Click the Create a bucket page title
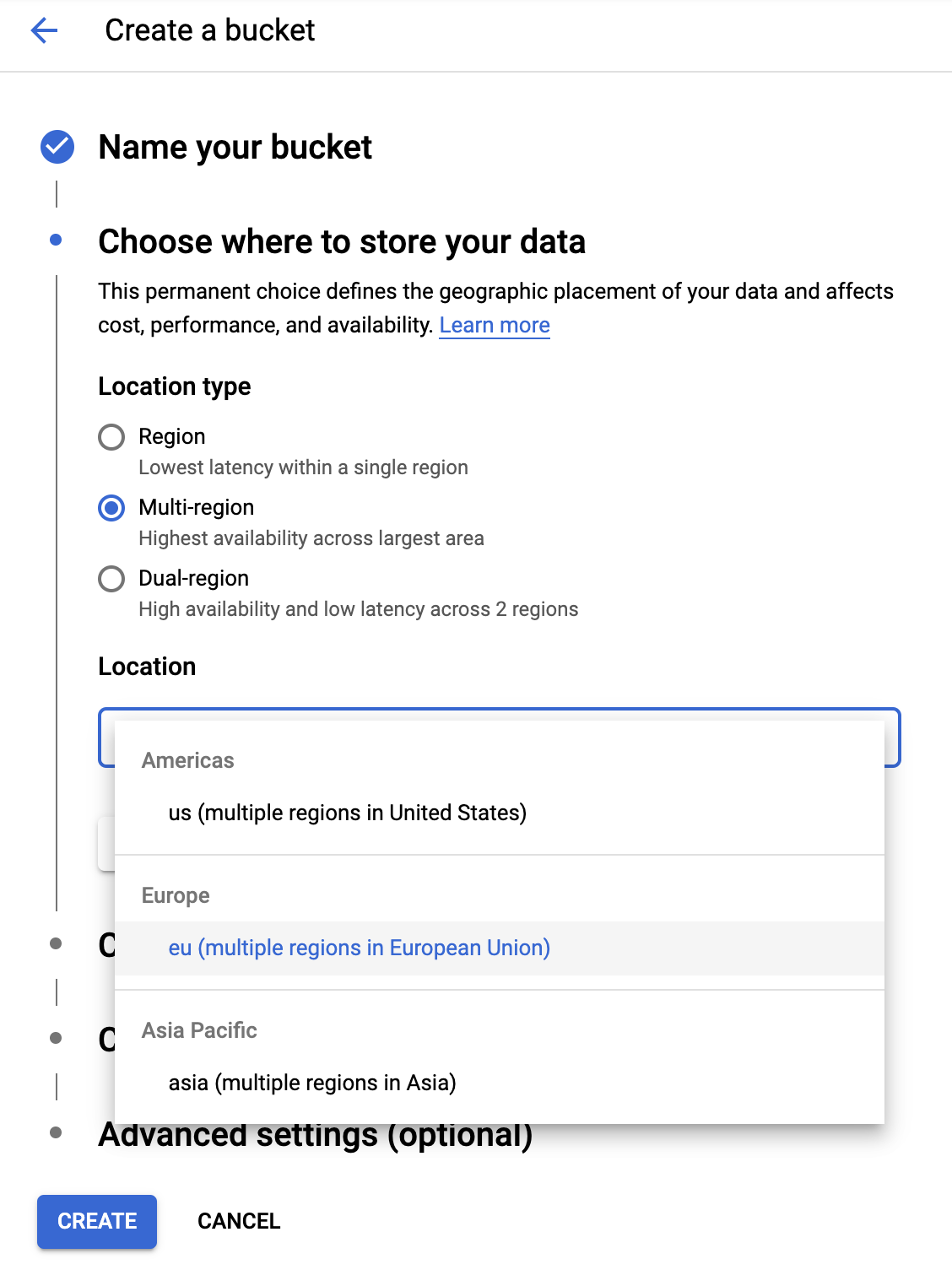952x1286 pixels. 209,30
